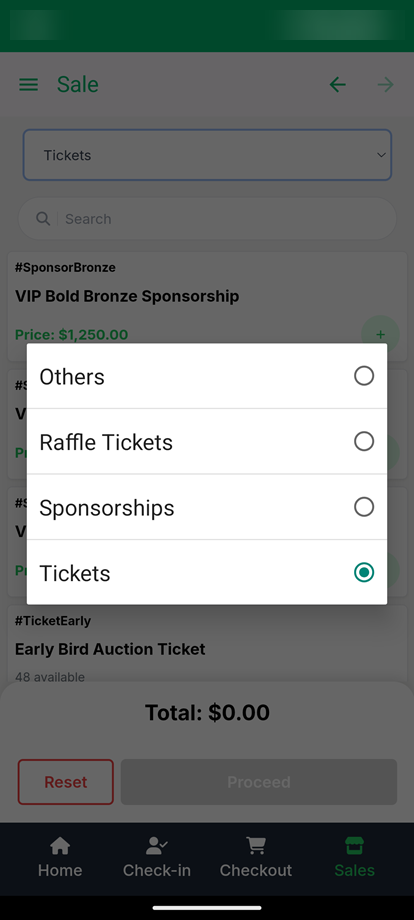Add VIP Bold Bronze Sponsorship with plus
This screenshot has height=920, width=414.
[x=381, y=334]
